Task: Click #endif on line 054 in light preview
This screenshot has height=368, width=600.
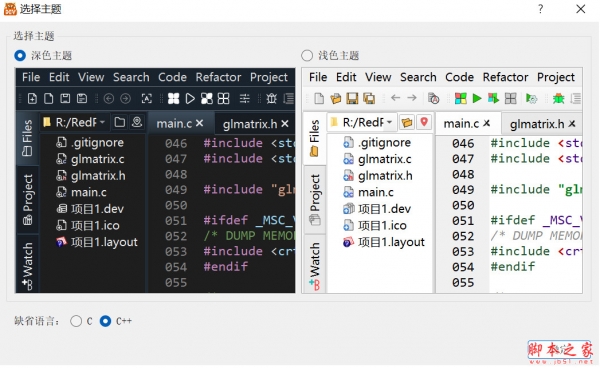Action: click(513, 266)
